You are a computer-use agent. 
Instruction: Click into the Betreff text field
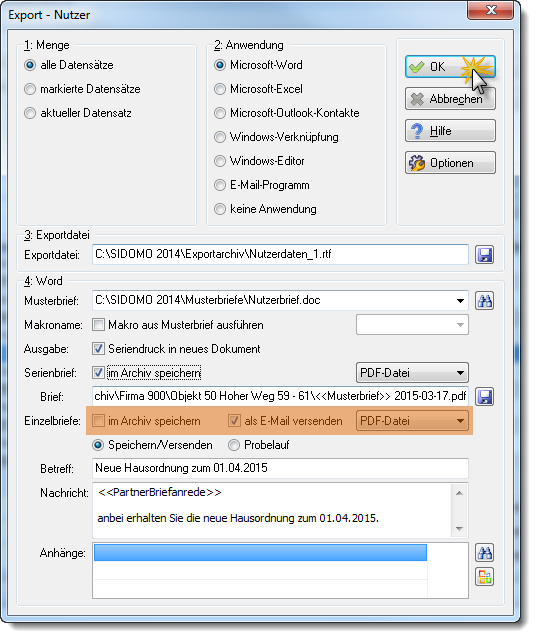(280, 468)
